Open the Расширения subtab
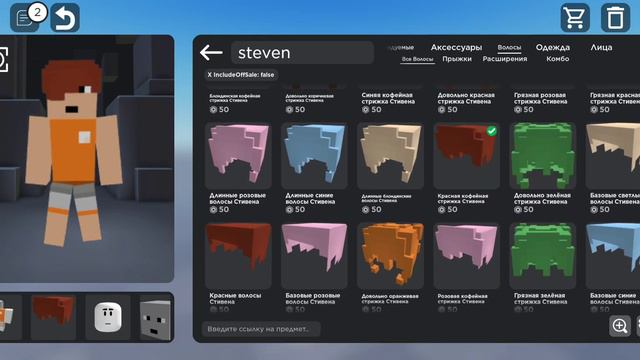The height and width of the screenshot is (360, 640). (x=505, y=59)
